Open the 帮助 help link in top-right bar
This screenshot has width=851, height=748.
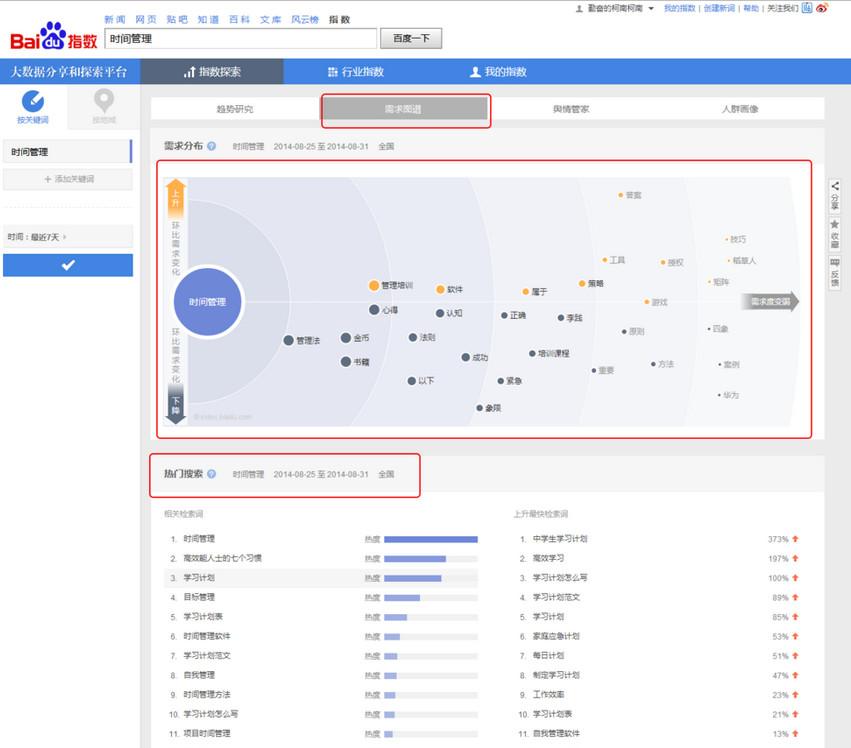751,8
